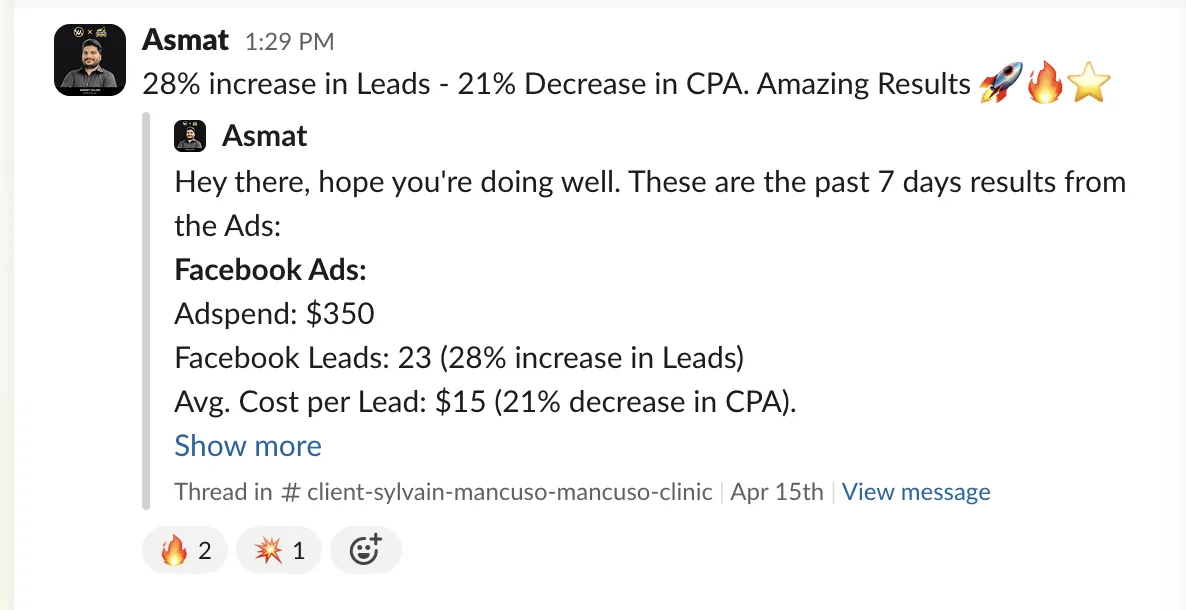Click the bold Facebook Ads heading
This screenshot has width=1186, height=610.
point(271,270)
